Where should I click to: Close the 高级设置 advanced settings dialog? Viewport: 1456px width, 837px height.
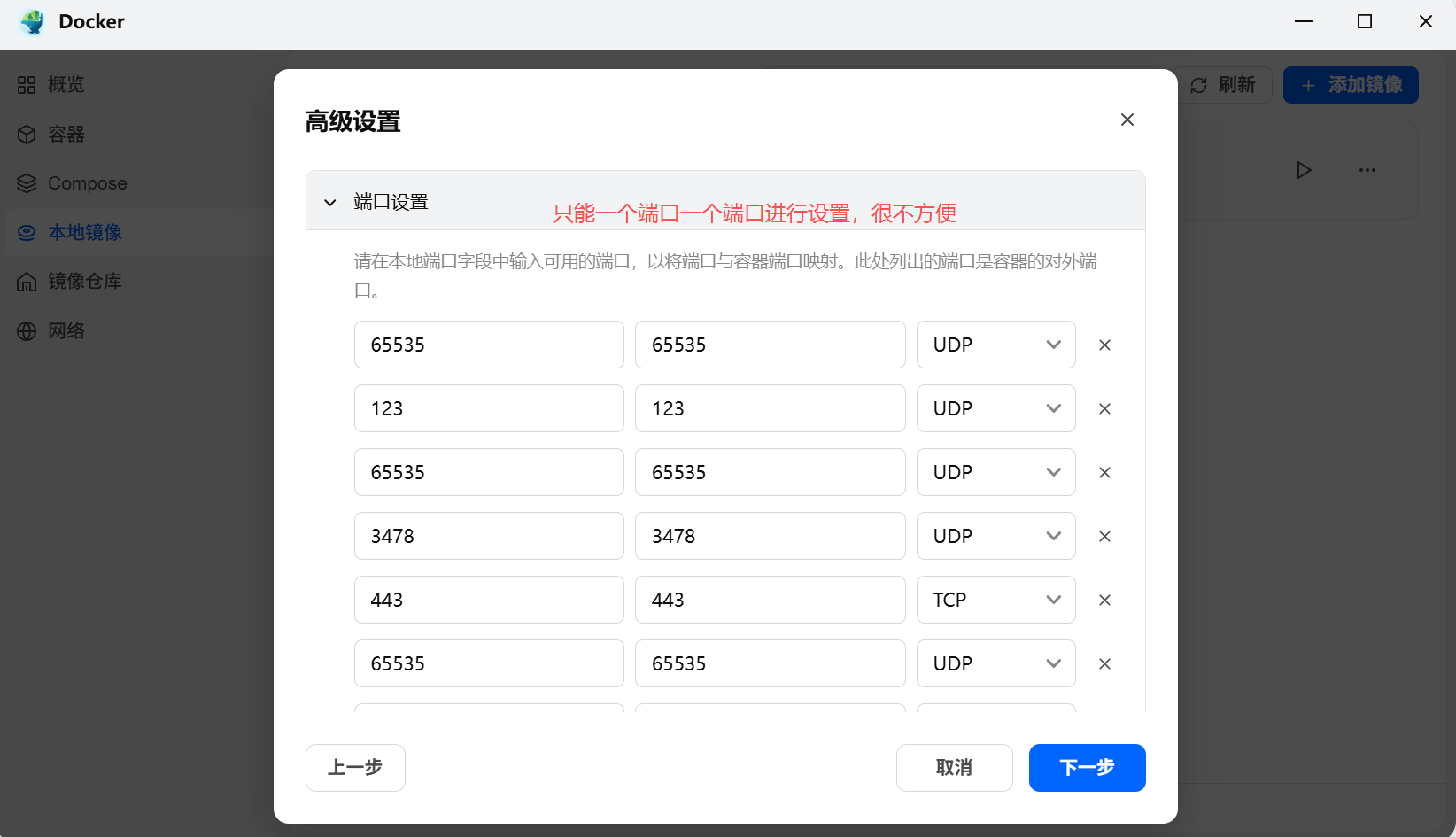[x=1127, y=120]
